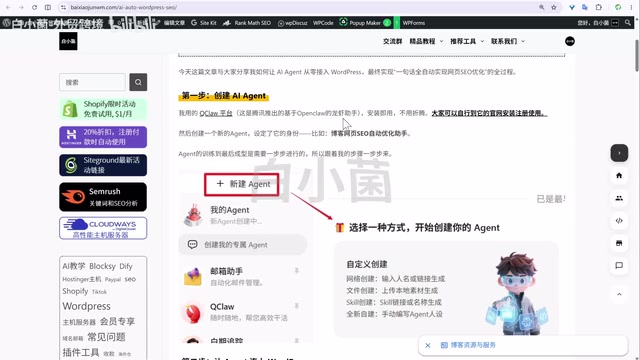The image size is (640, 360).
Task: Reload the page with the refresh icon
Action: click(34, 7)
